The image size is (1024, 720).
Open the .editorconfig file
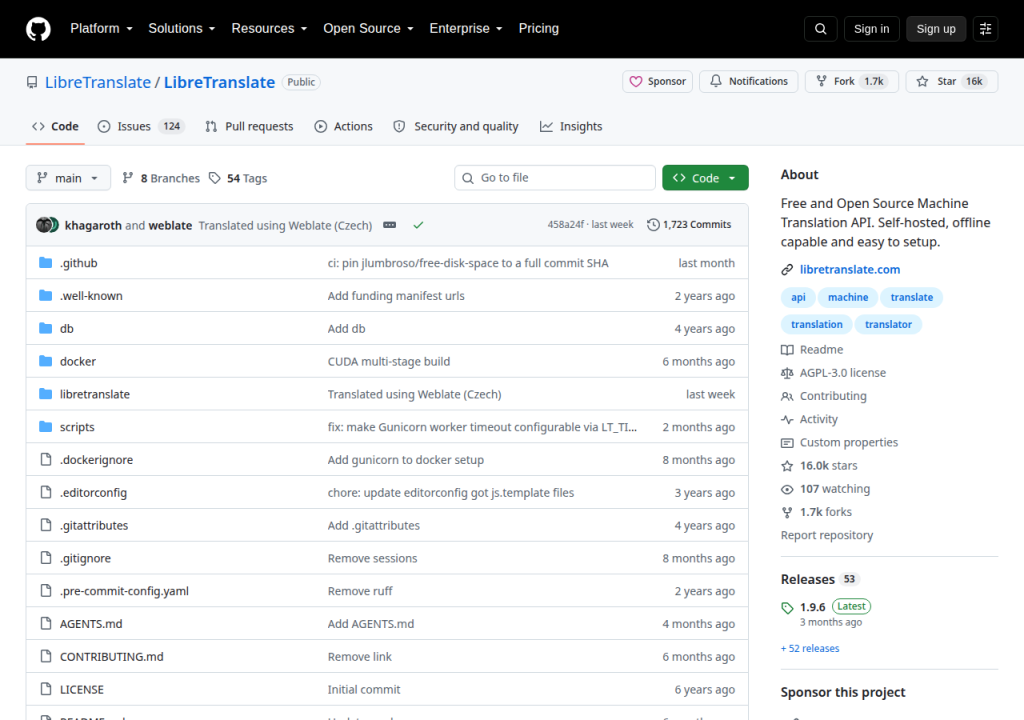point(93,493)
